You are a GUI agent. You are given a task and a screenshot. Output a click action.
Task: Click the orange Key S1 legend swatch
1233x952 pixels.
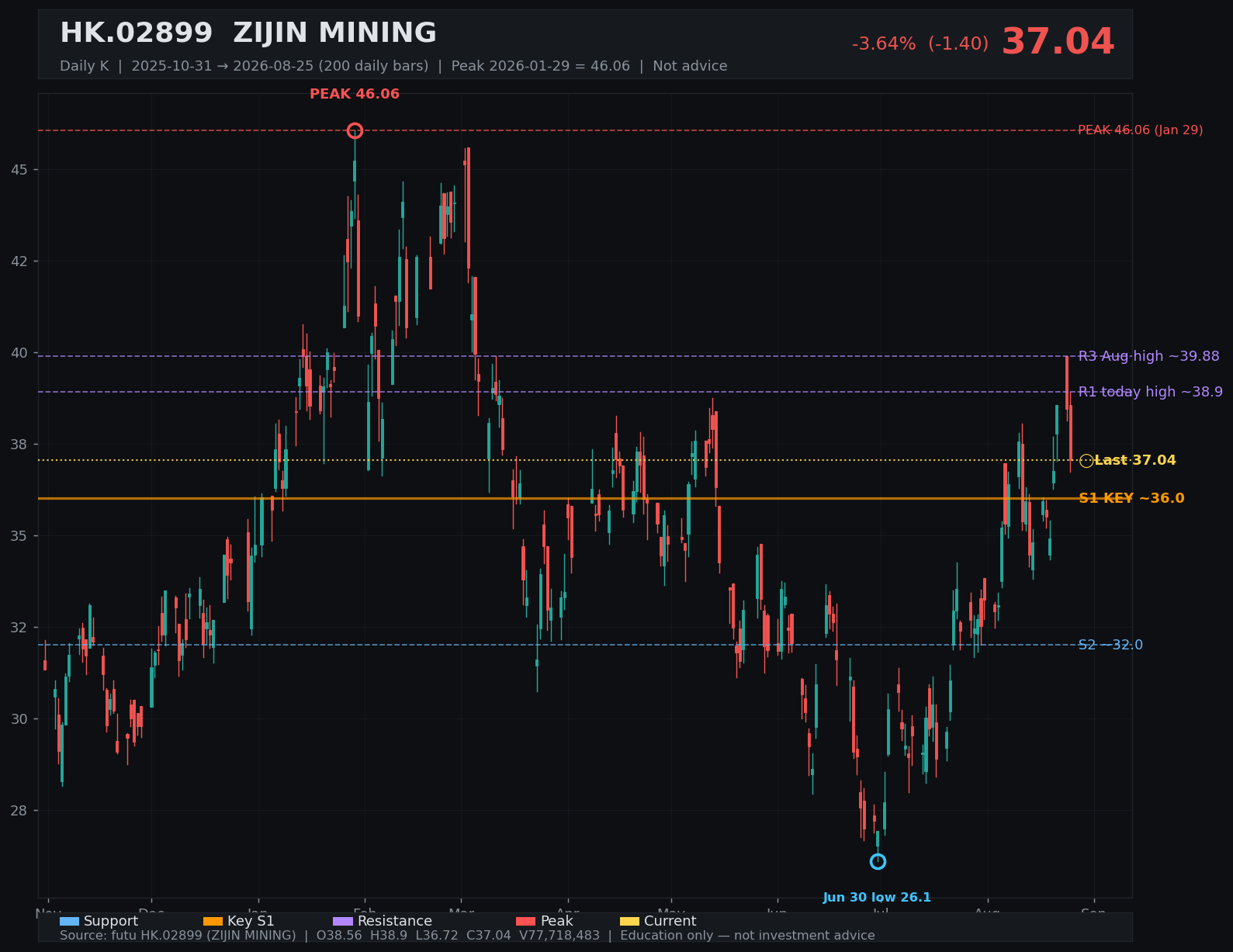click(x=213, y=921)
